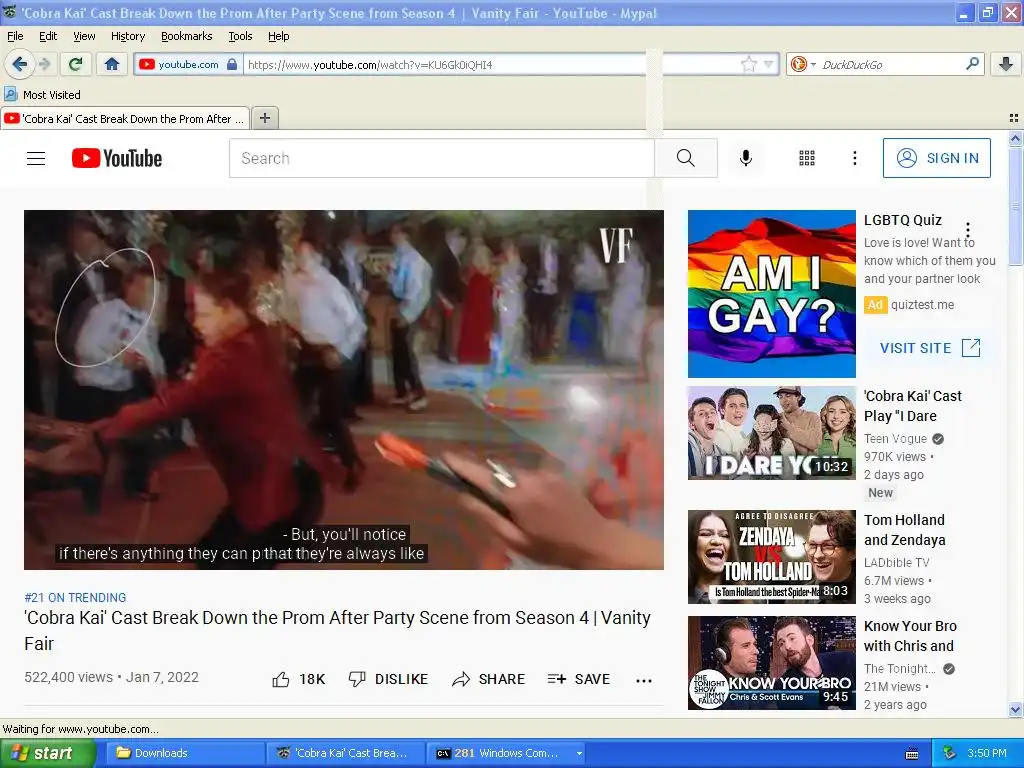Screen dimensions: 1024x768
Task: Reload the current page
Action: coord(76,64)
